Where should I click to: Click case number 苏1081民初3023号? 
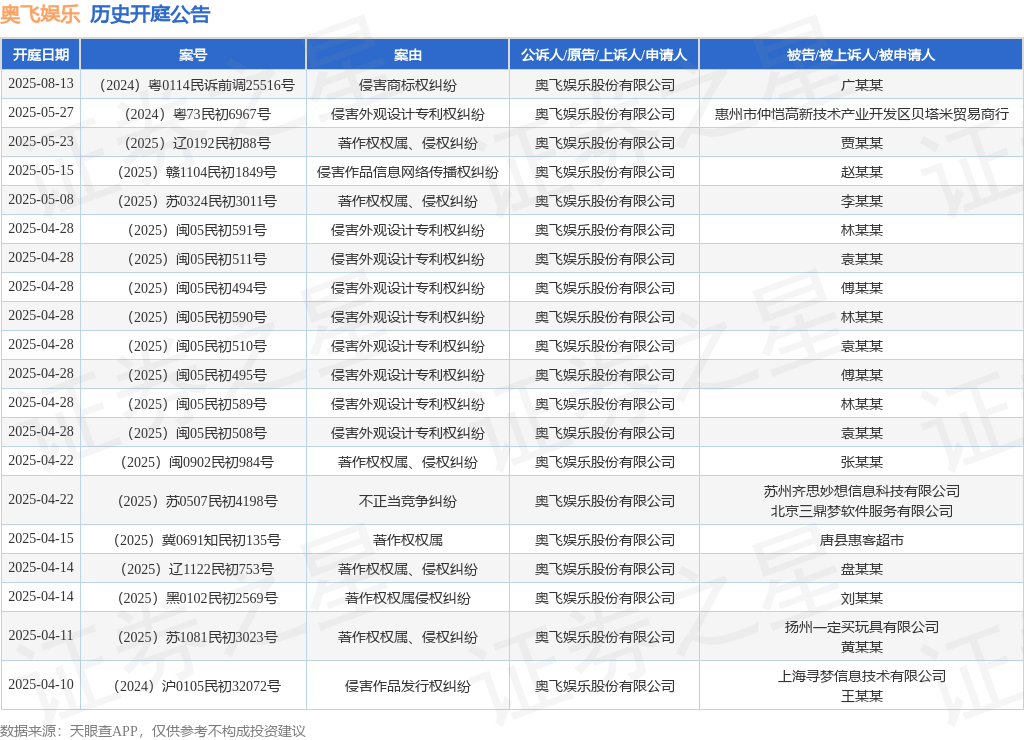click(197, 637)
